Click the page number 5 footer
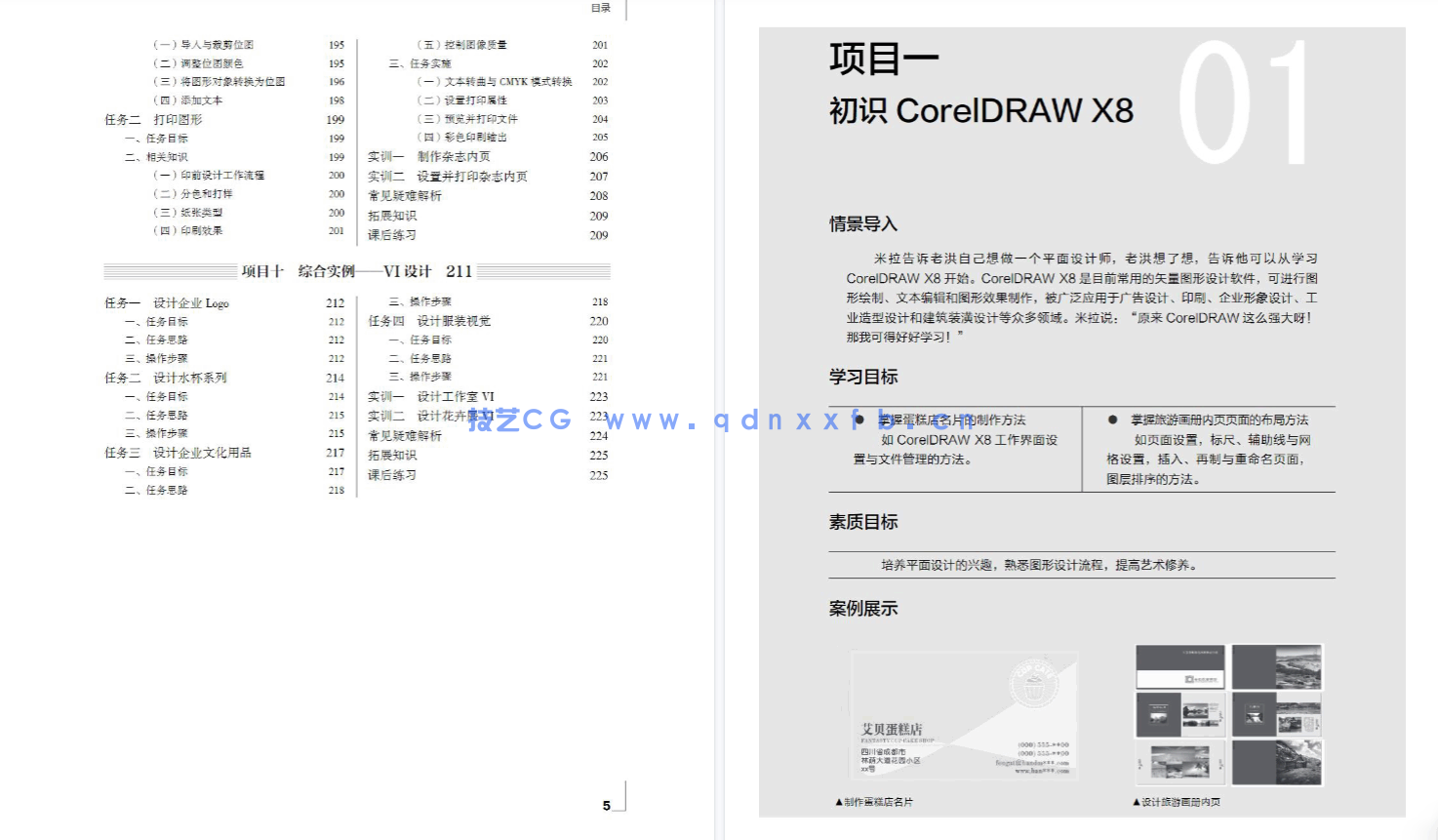This screenshot has width=1438, height=840. 606,806
